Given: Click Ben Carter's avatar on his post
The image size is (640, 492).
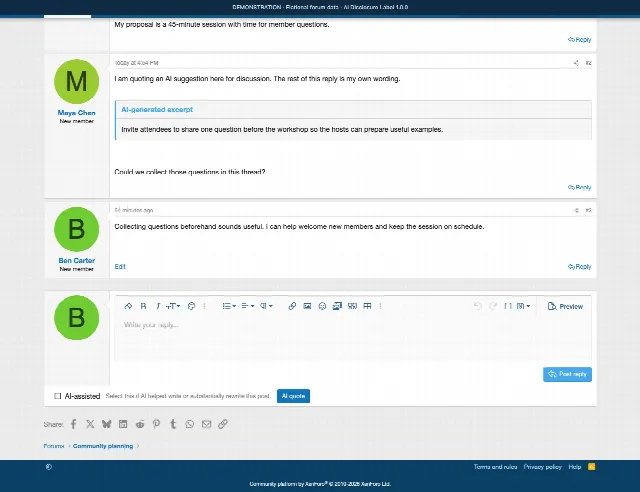Looking at the screenshot, I should 76,229.
